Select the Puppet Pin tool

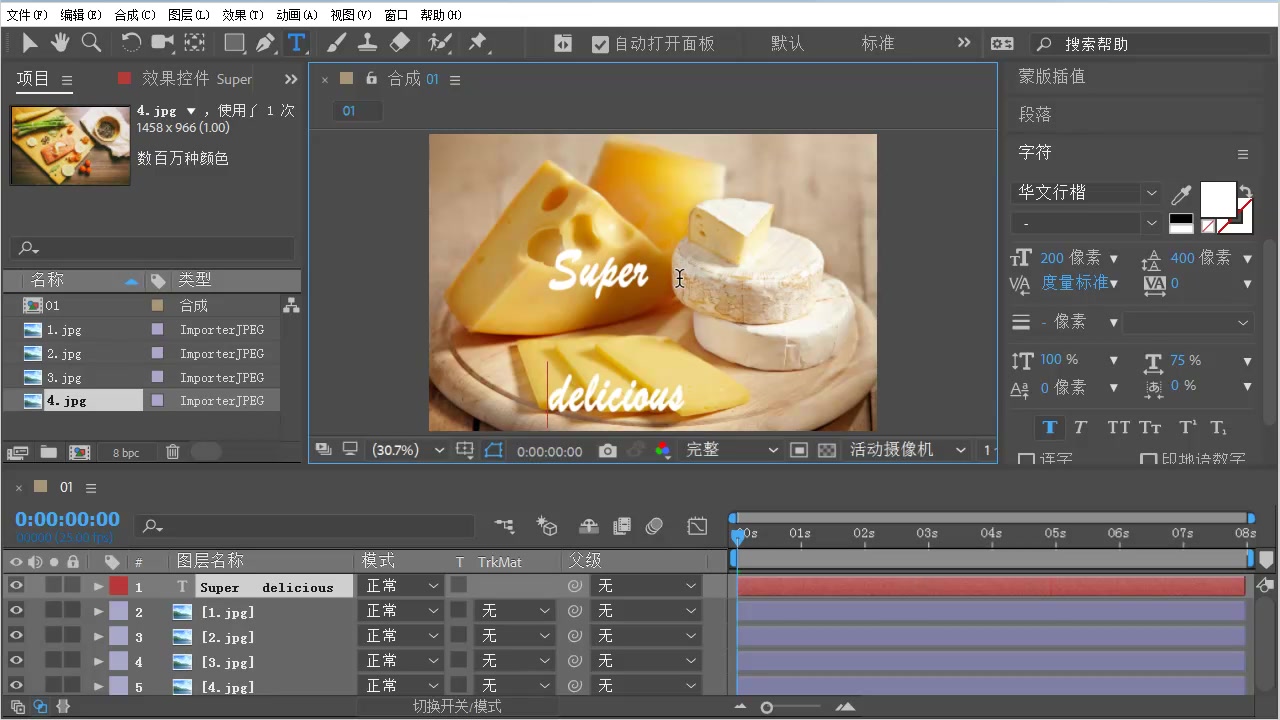pos(477,43)
